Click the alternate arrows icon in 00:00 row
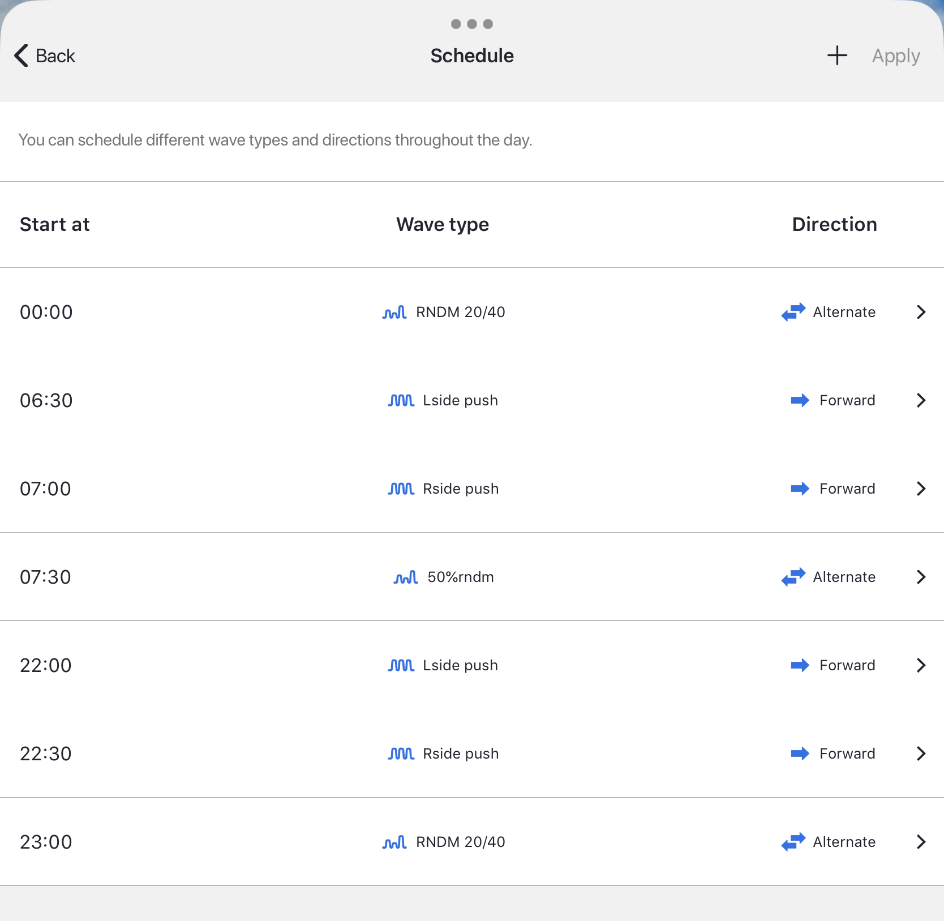The width and height of the screenshot is (944, 921). pos(793,312)
